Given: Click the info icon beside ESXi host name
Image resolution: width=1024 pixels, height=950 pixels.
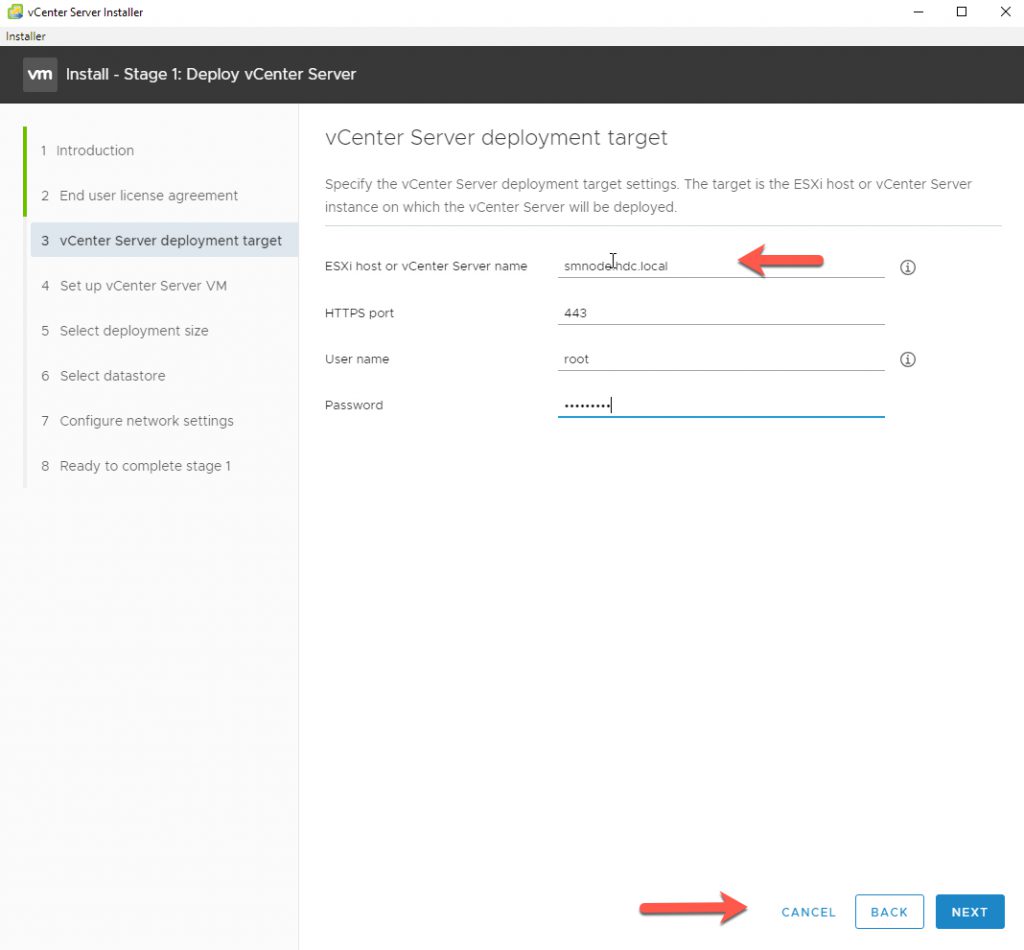Looking at the screenshot, I should (x=908, y=267).
